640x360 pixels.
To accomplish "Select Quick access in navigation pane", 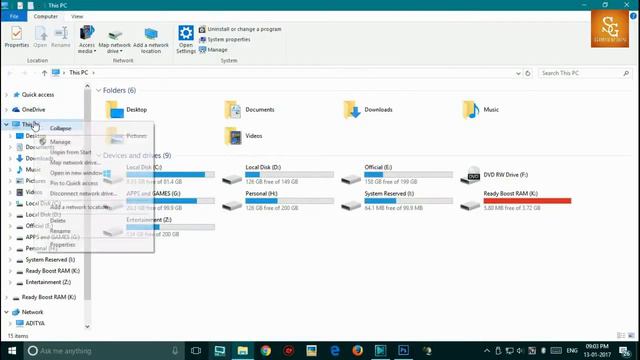I will pos(38,95).
